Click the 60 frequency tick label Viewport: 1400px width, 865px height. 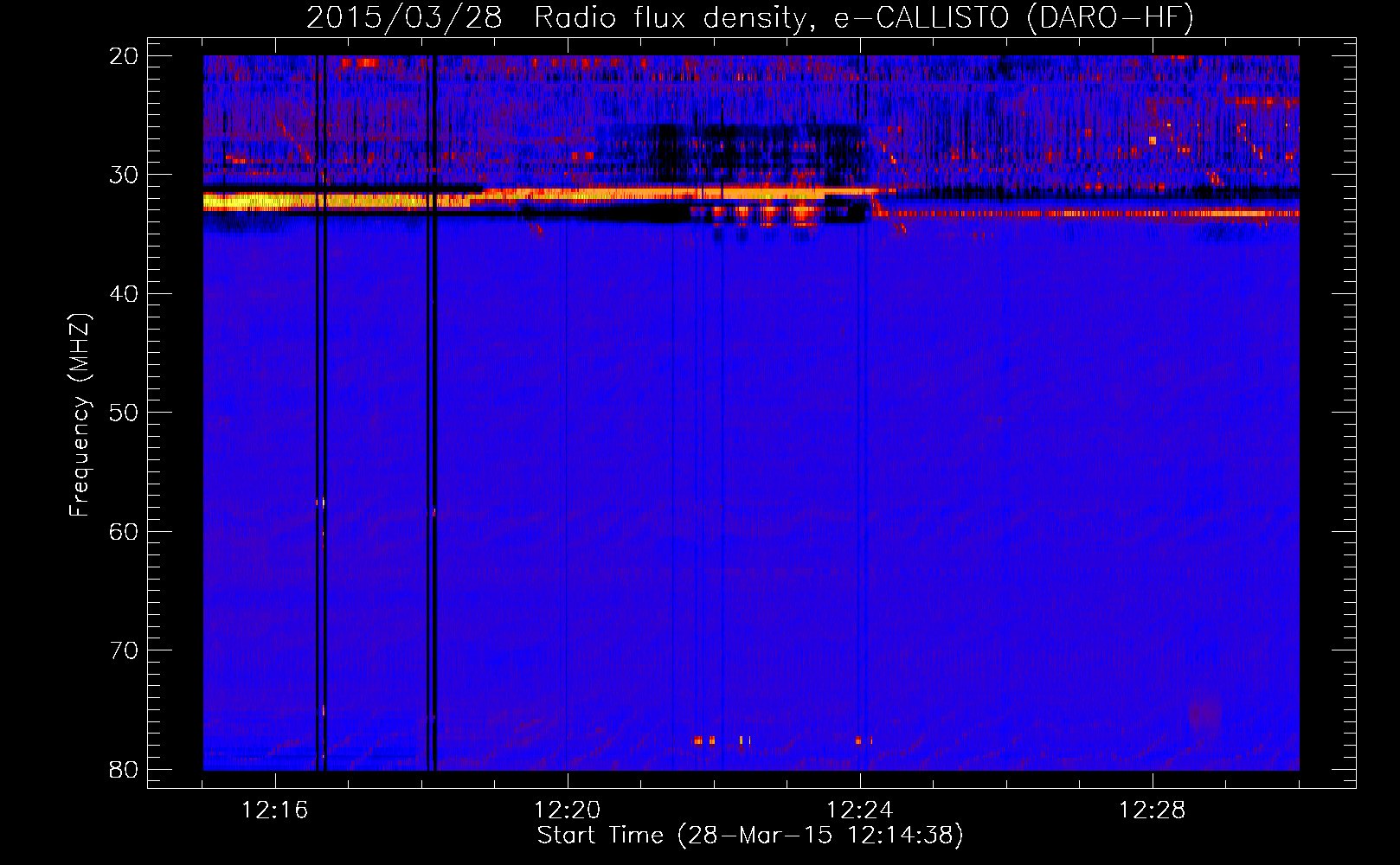(124, 532)
